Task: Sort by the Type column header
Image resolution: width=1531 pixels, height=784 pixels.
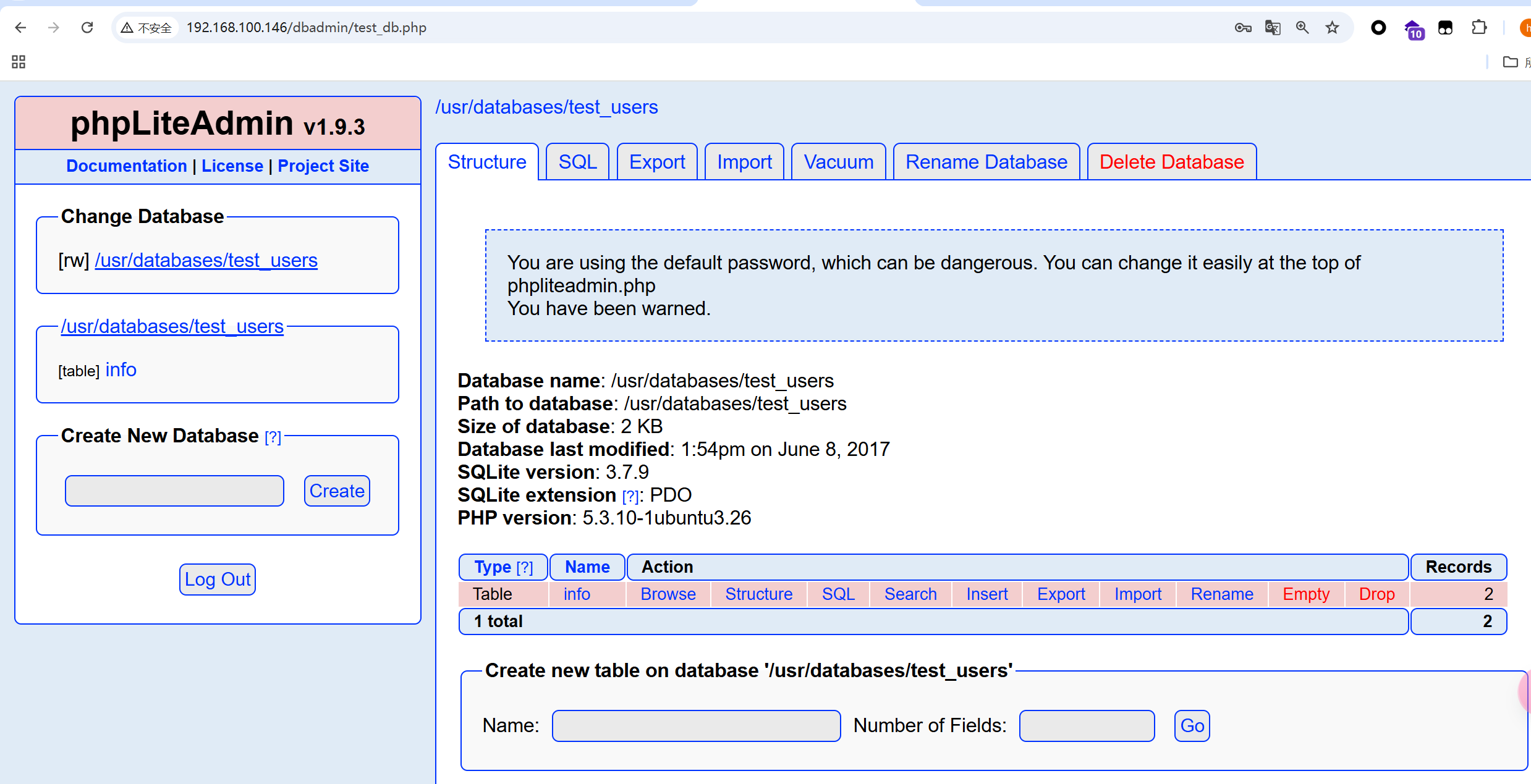Action: click(x=493, y=567)
